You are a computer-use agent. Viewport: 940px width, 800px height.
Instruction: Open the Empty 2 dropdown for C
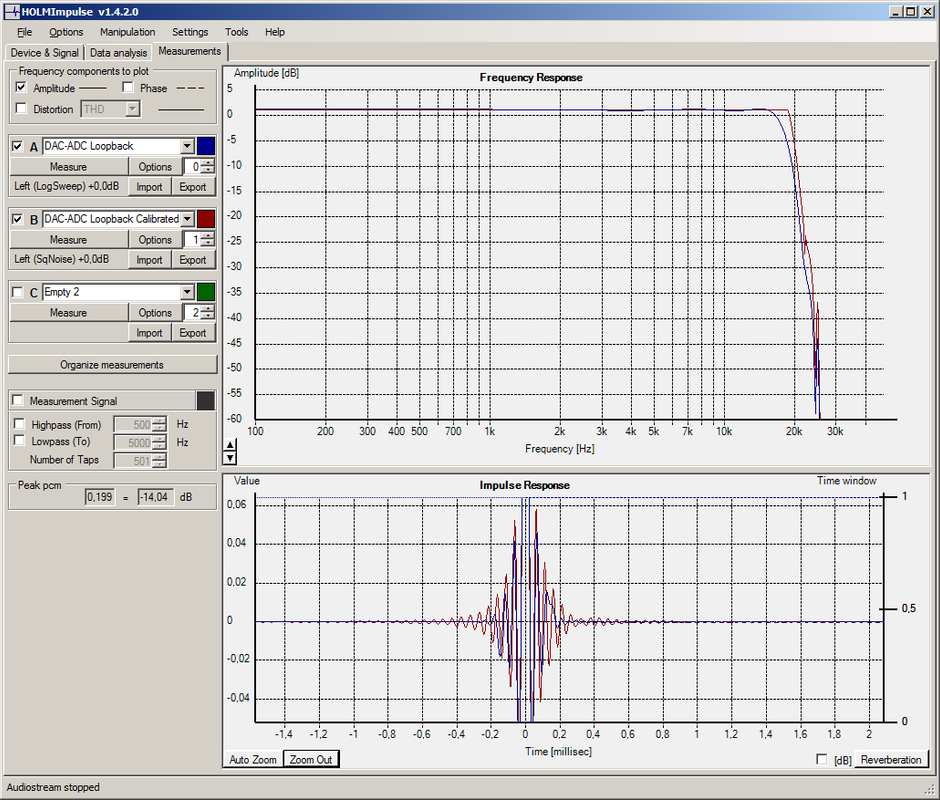(188, 293)
